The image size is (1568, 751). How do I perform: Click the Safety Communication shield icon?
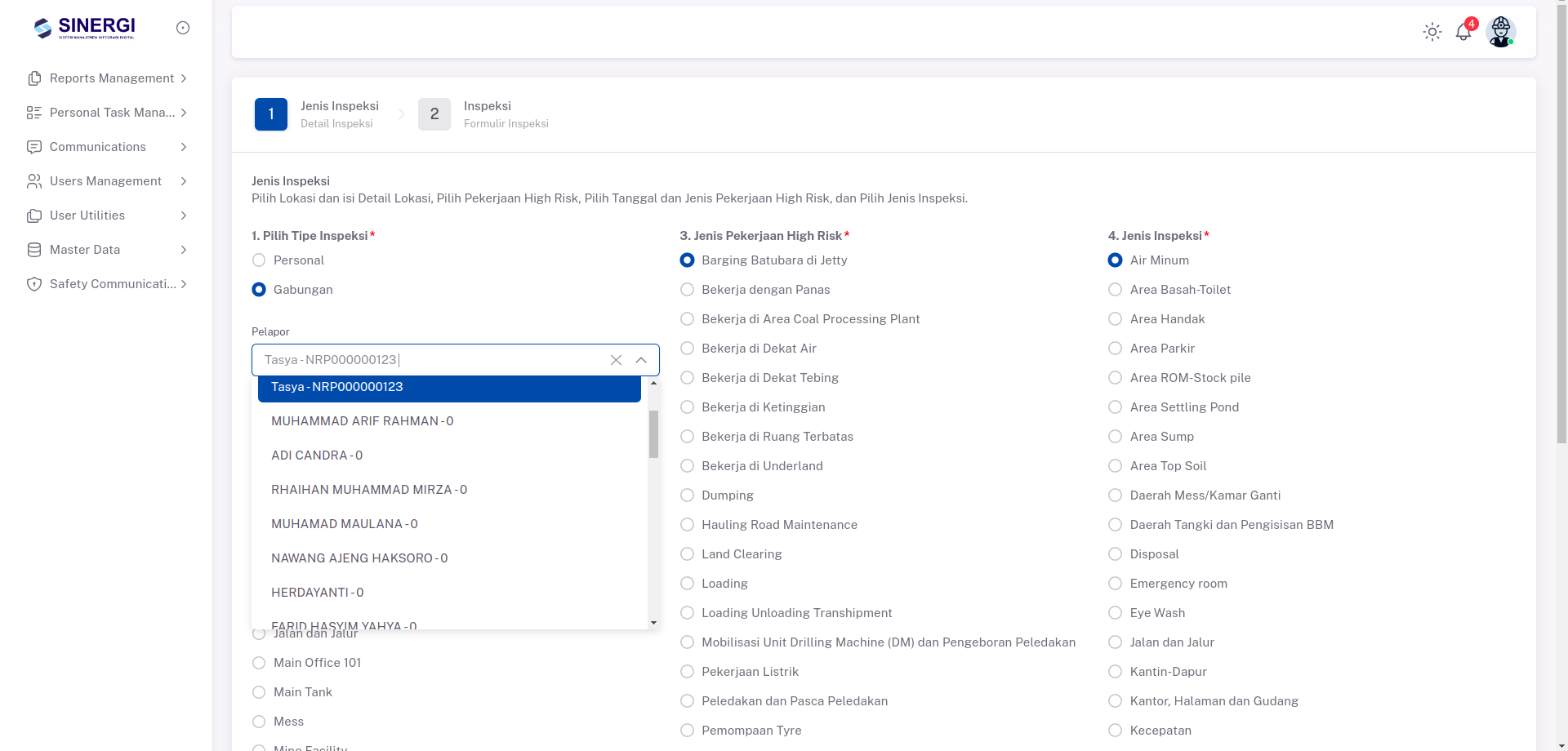click(34, 284)
